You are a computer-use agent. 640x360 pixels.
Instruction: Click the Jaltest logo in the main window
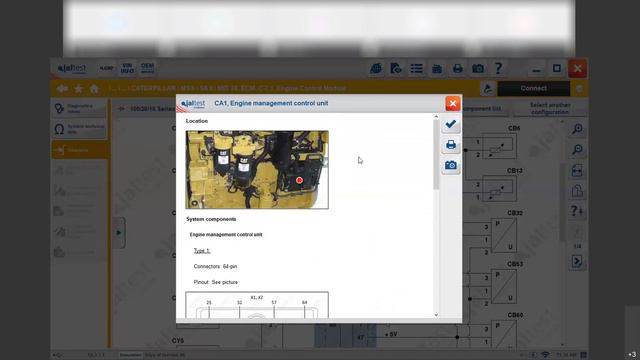(72, 68)
